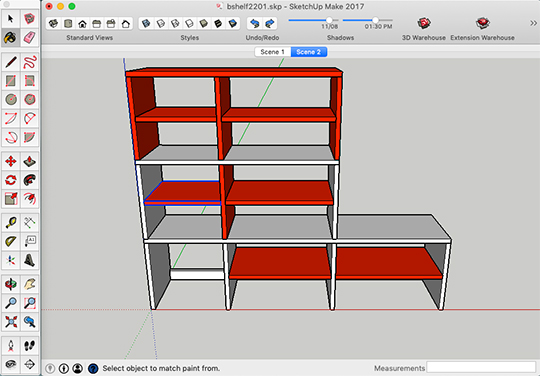
Task: Activate the Paint Bucket tool
Action: pyautogui.click(x=11, y=37)
